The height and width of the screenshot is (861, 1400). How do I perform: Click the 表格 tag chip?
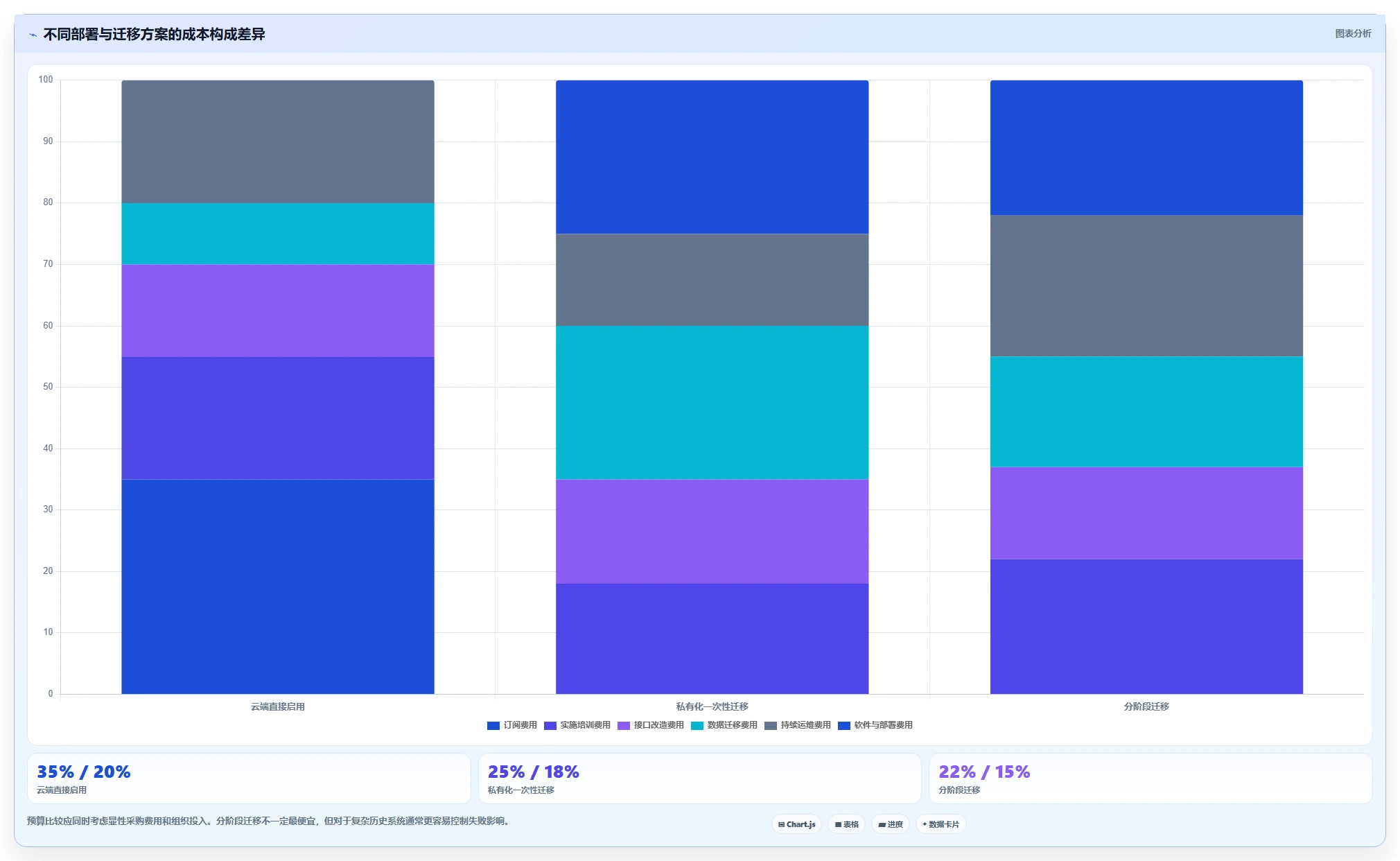[846, 824]
